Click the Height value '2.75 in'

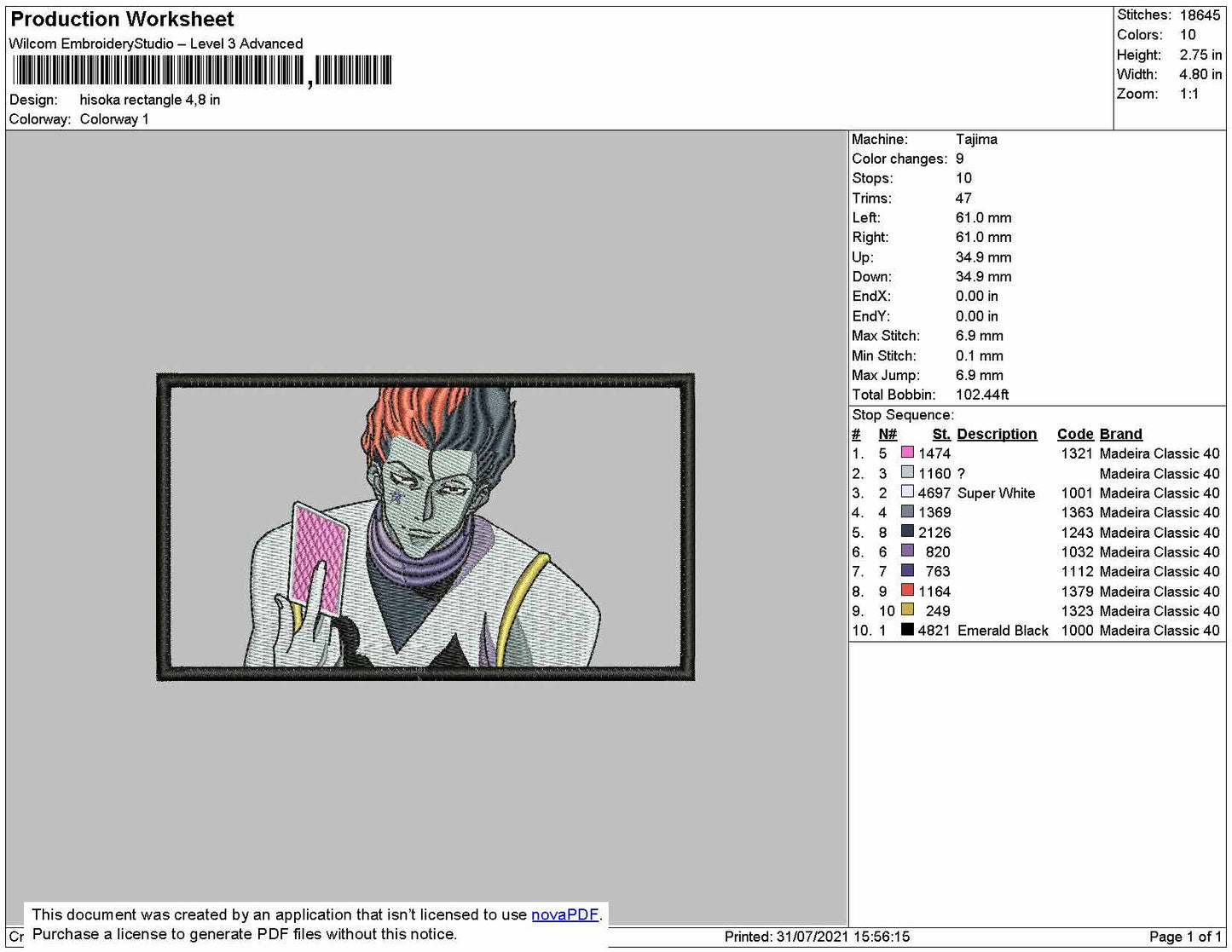pos(1200,55)
